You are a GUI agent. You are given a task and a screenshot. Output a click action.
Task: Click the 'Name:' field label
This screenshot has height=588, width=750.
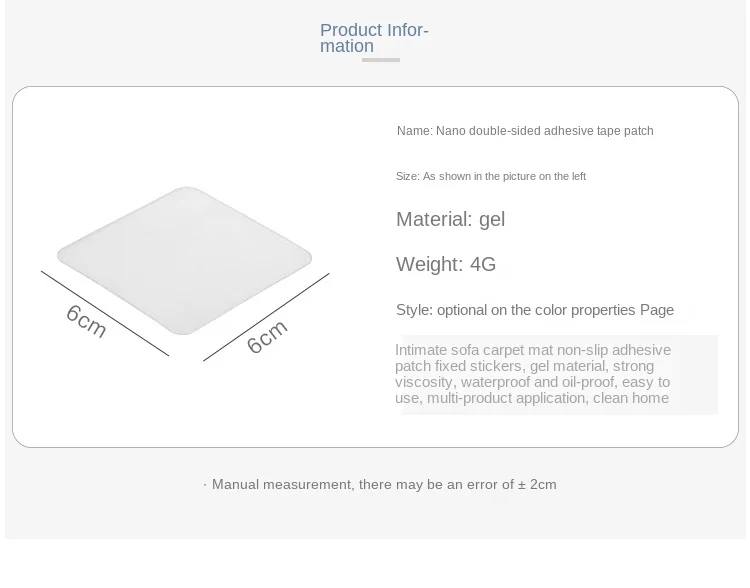coord(414,131)
